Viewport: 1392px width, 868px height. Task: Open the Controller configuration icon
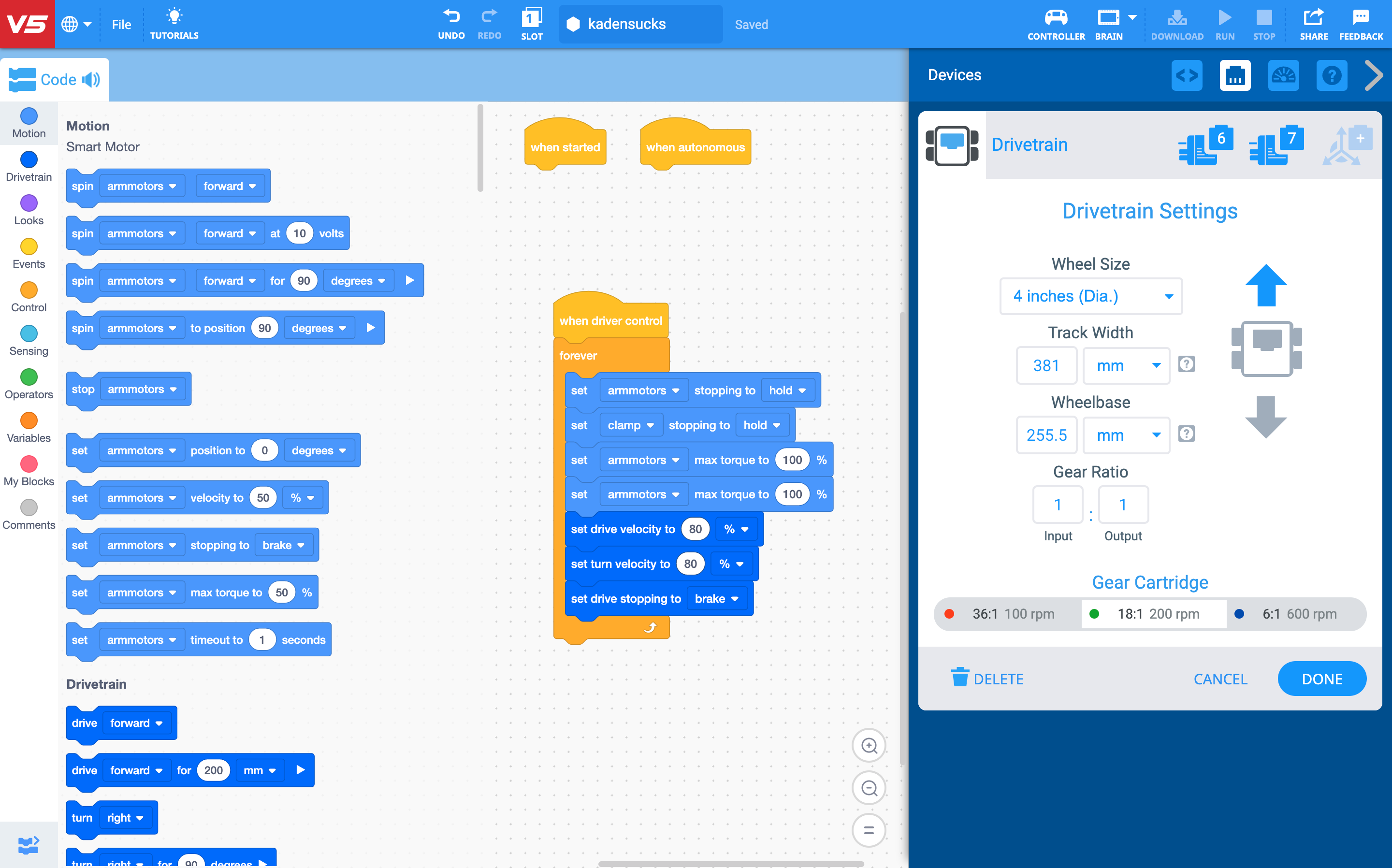coord(1056,24)
